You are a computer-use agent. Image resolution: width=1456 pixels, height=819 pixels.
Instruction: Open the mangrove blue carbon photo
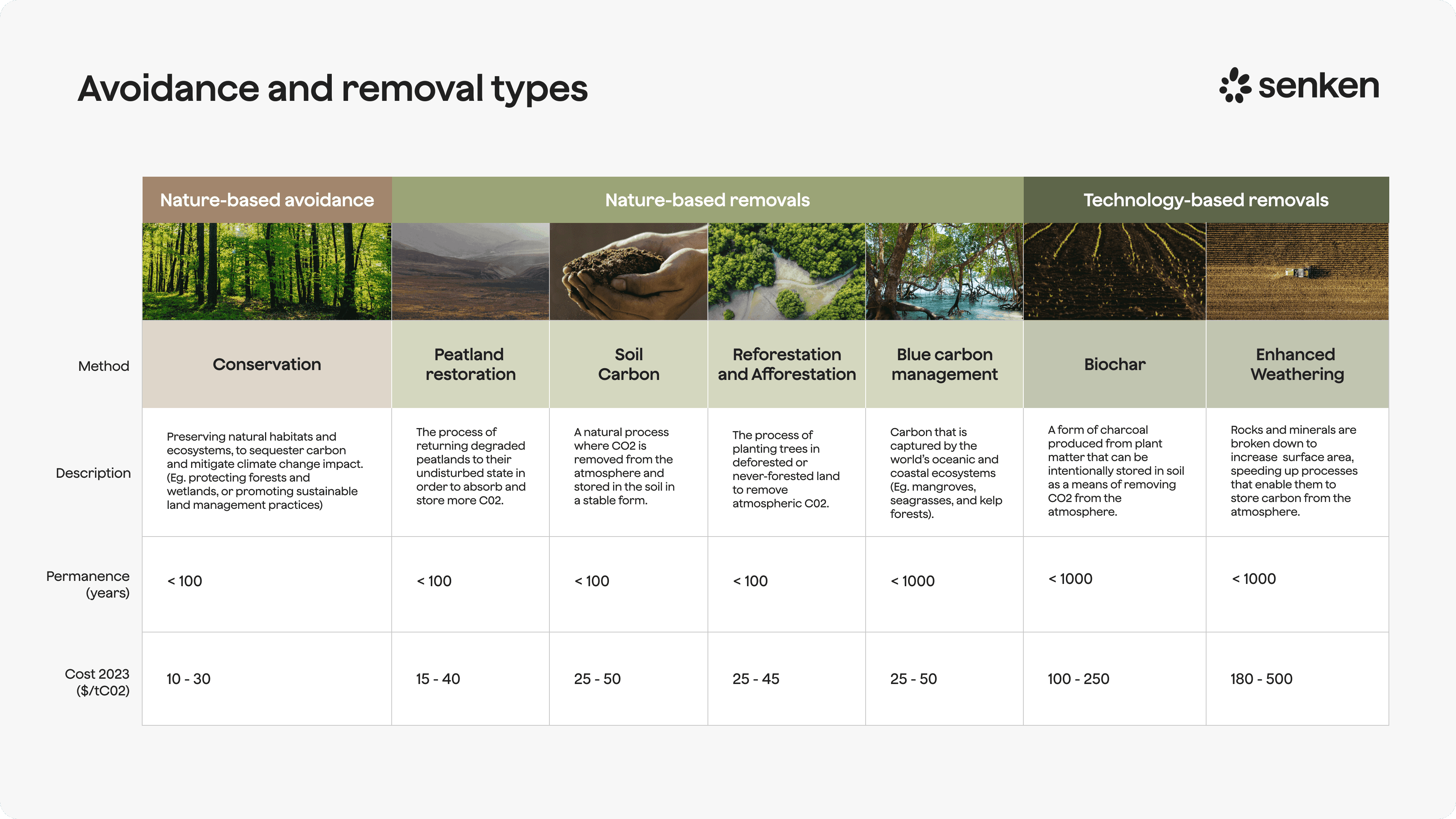[x=945, y=271]
